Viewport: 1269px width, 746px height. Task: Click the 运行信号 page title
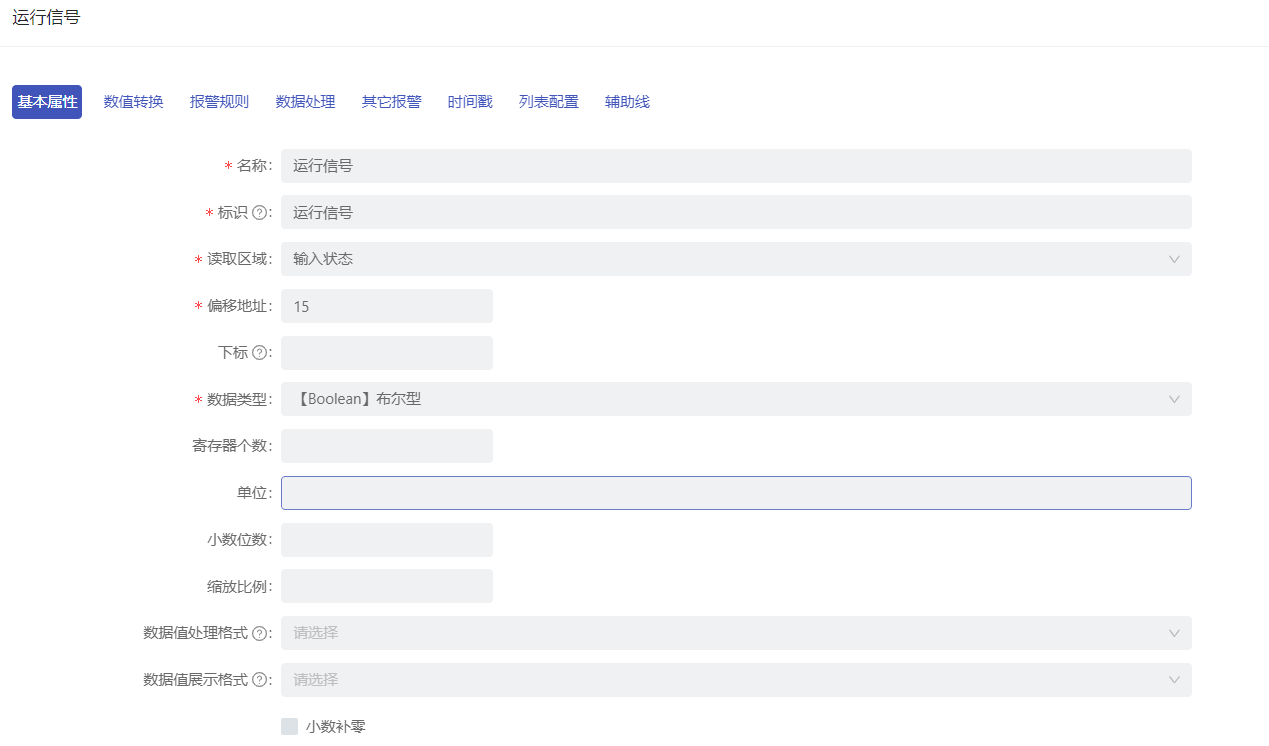click(46, 17)
